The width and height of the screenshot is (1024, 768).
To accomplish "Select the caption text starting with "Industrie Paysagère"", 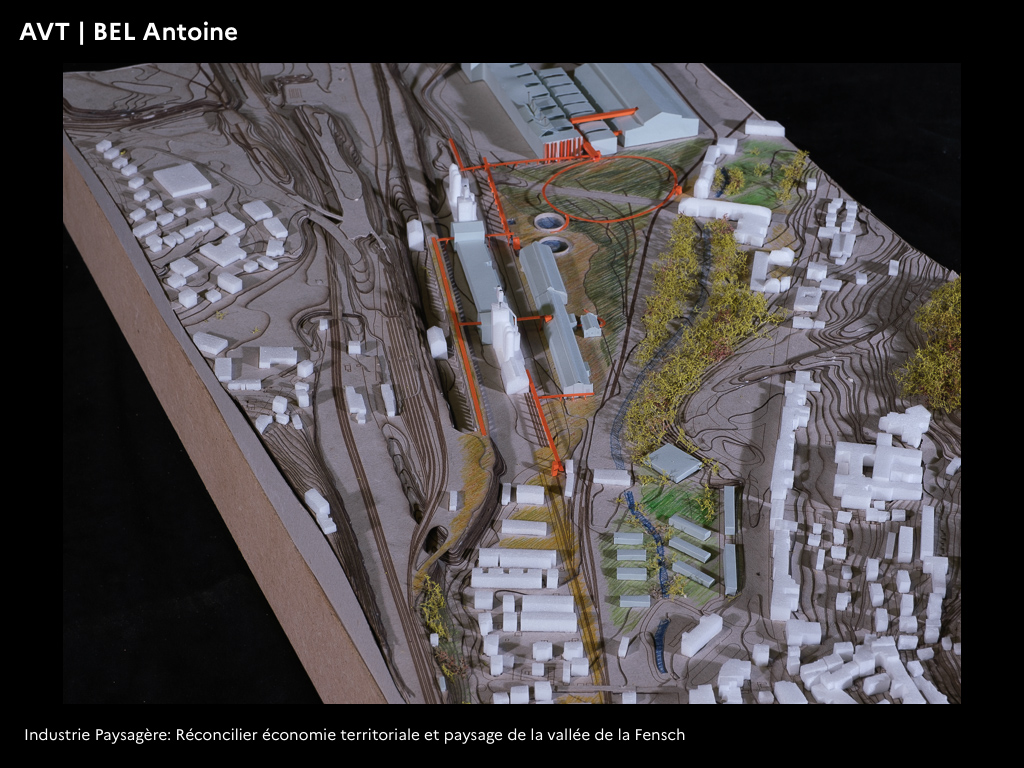I will [x=354, y=735].
